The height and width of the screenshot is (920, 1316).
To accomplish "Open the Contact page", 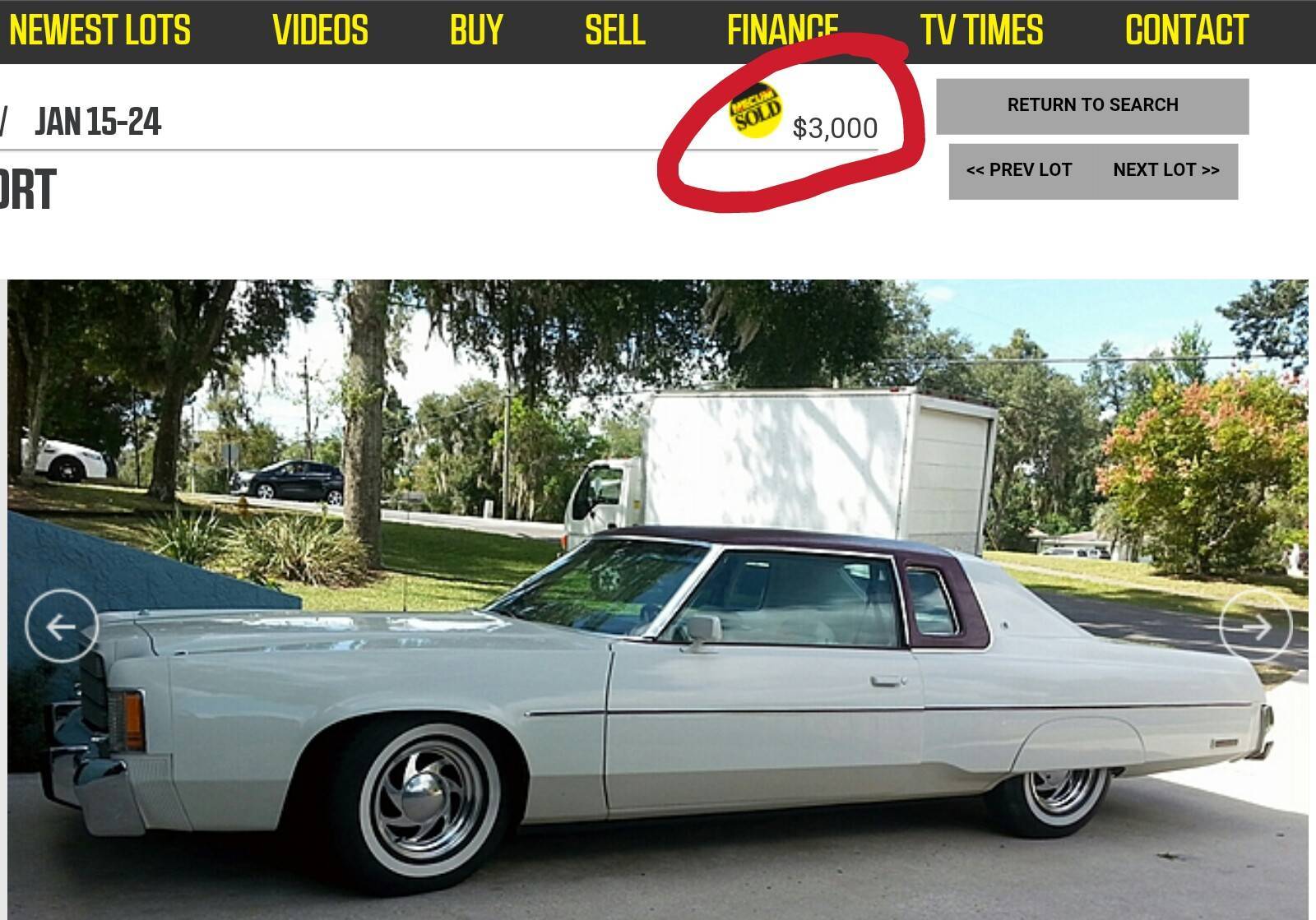I will (1187, 30).
